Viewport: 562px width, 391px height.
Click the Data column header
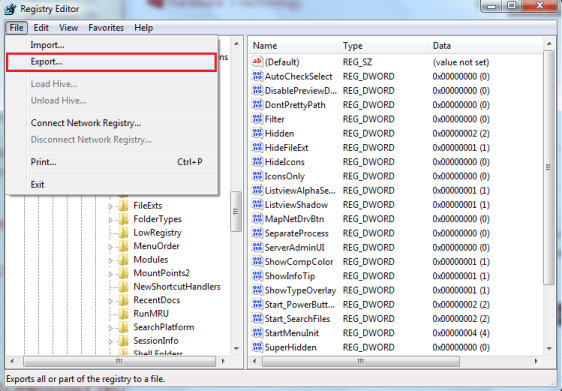pyautogui.click(x=486, y=46)
